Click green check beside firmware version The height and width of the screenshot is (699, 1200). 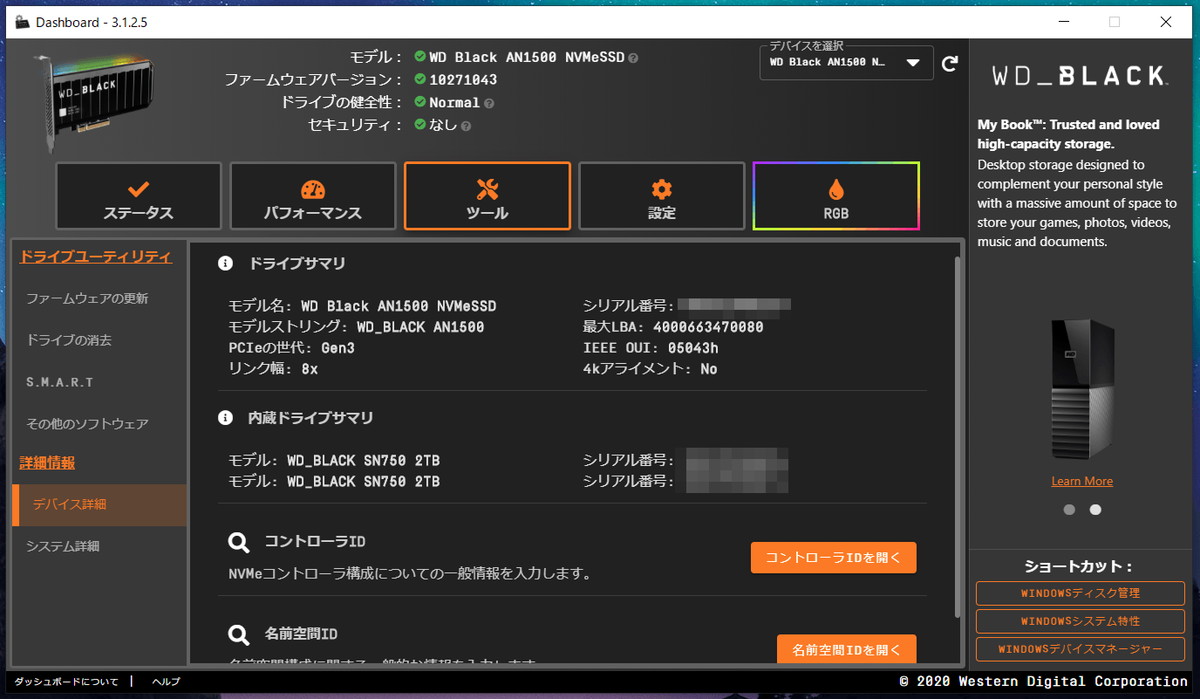pyautogui.click(x=420, y=80)
